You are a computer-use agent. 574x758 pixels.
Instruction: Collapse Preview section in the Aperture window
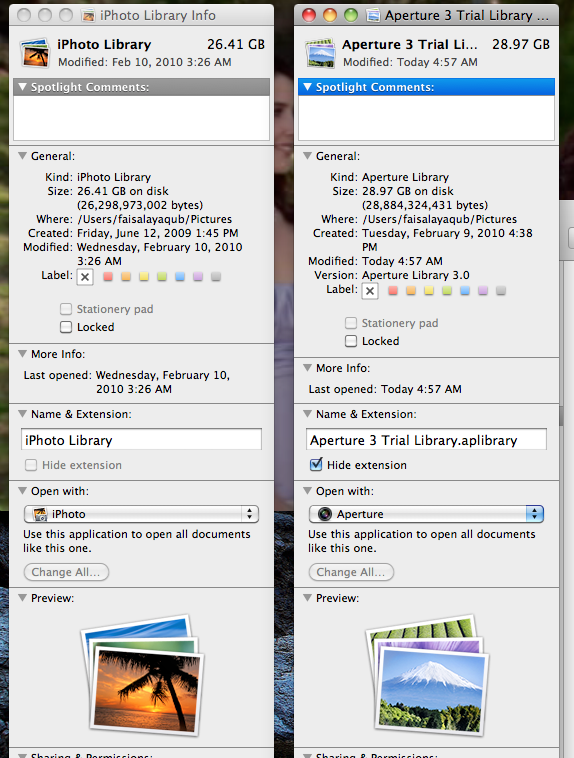click(307, 598)
